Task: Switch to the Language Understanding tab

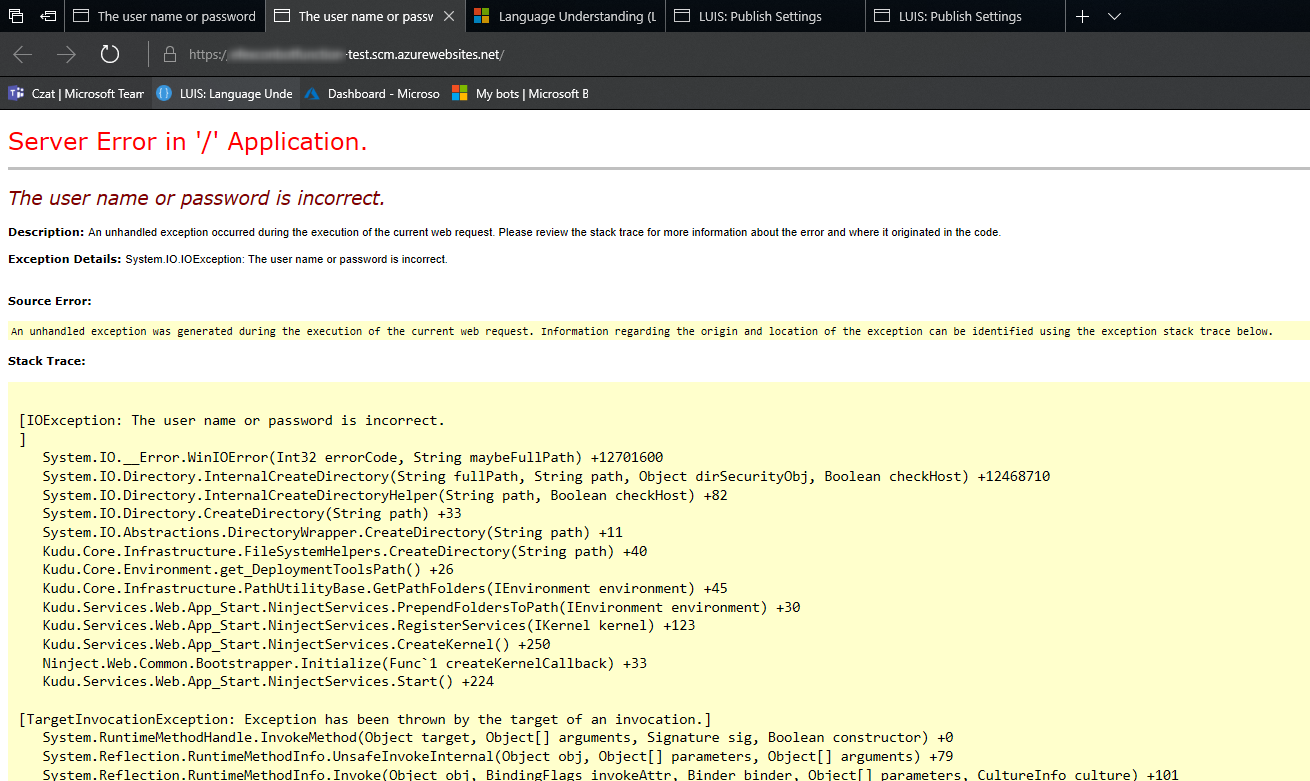Action: tap(565, 16)
